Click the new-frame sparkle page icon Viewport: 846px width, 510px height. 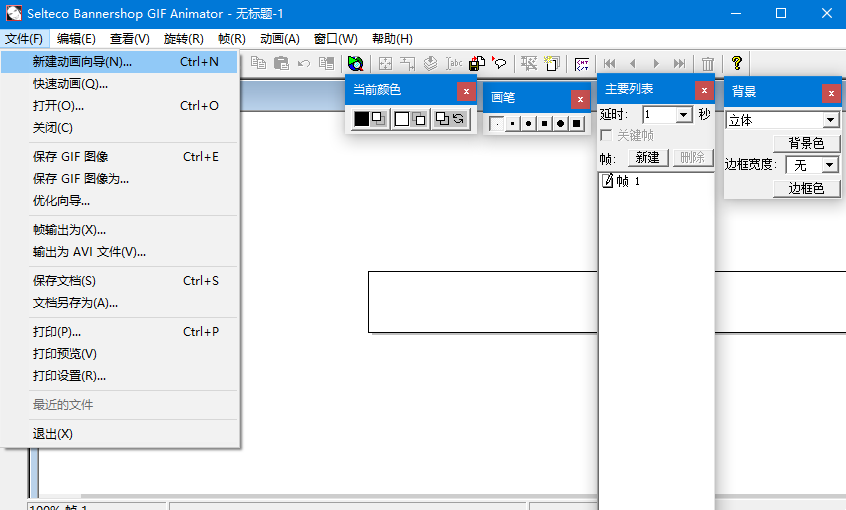[x=552, y=63]
